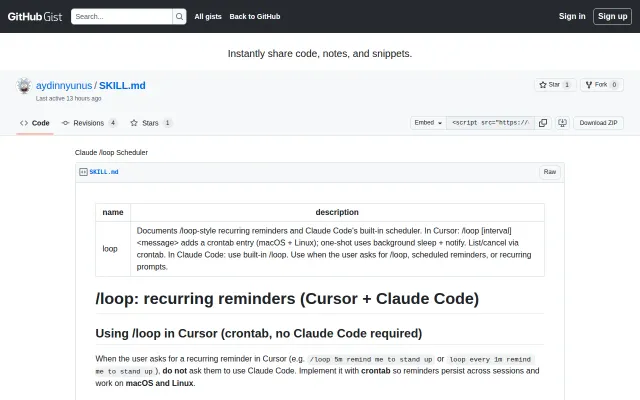640x400 pixels.
Task: Click the code brackets icon on Code tab
Action: [x=24, y=123]
